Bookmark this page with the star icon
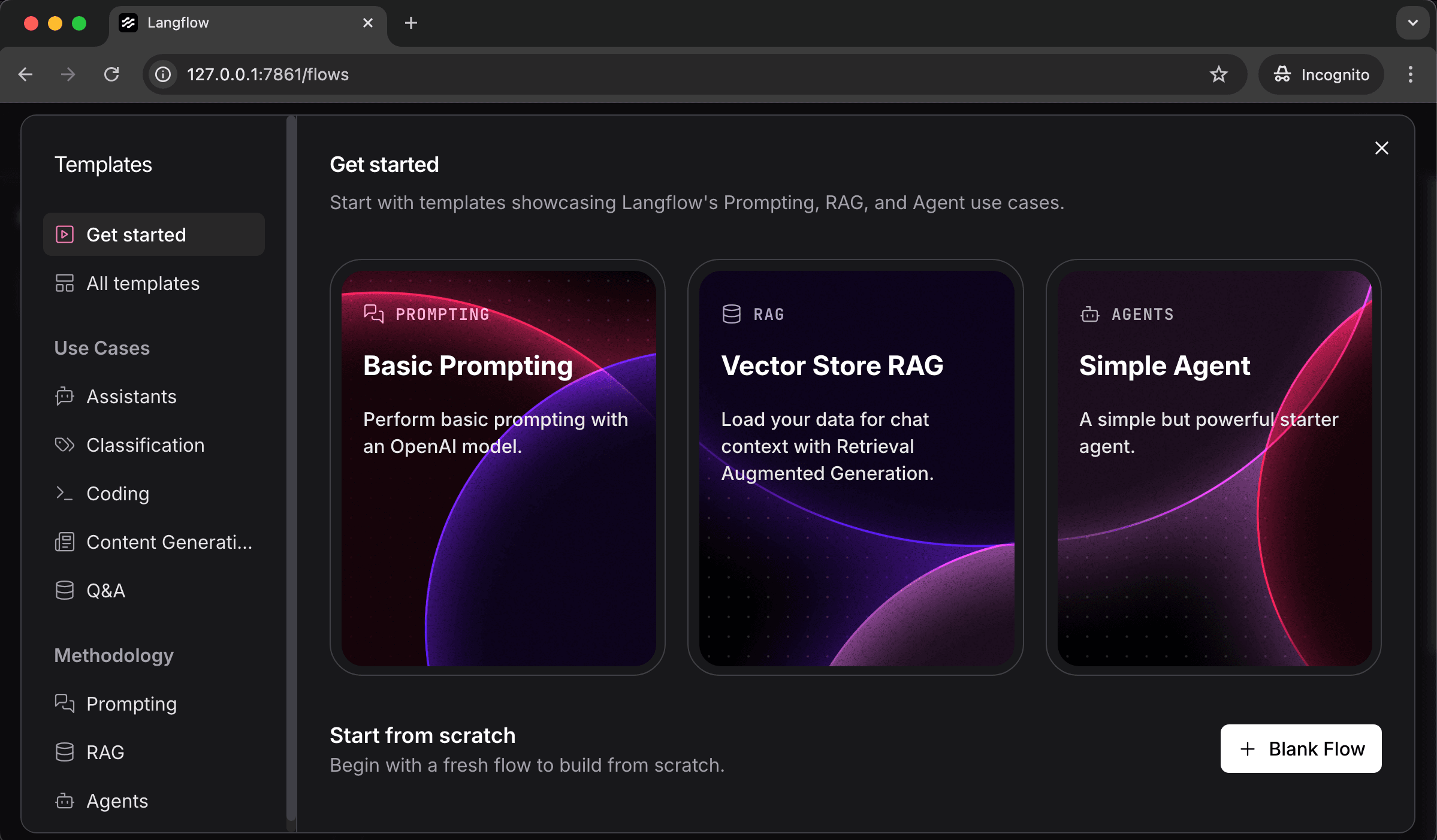 point(1218,74)
